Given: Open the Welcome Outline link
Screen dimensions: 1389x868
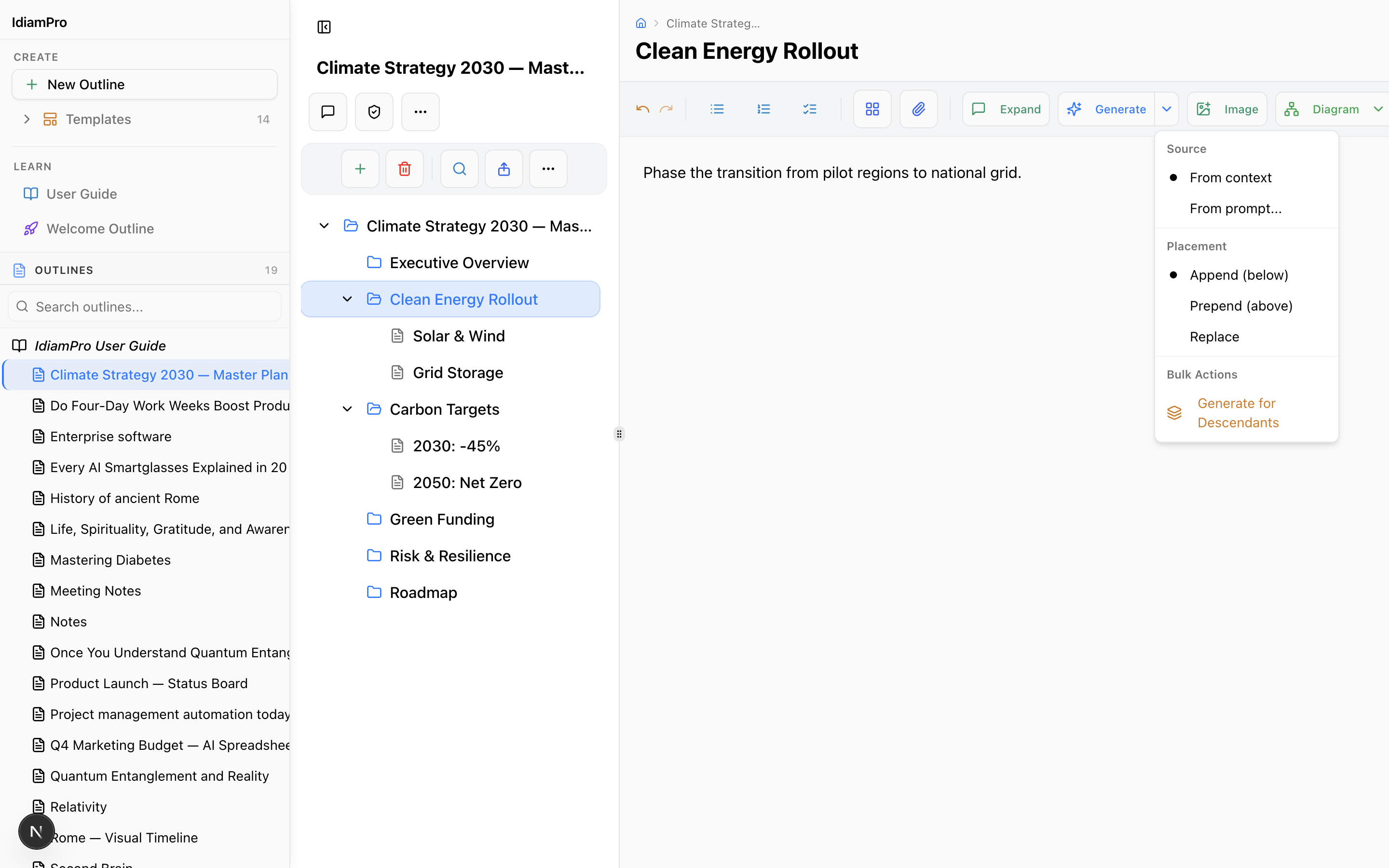Looking at the screenshot, I should pos(100,229).
